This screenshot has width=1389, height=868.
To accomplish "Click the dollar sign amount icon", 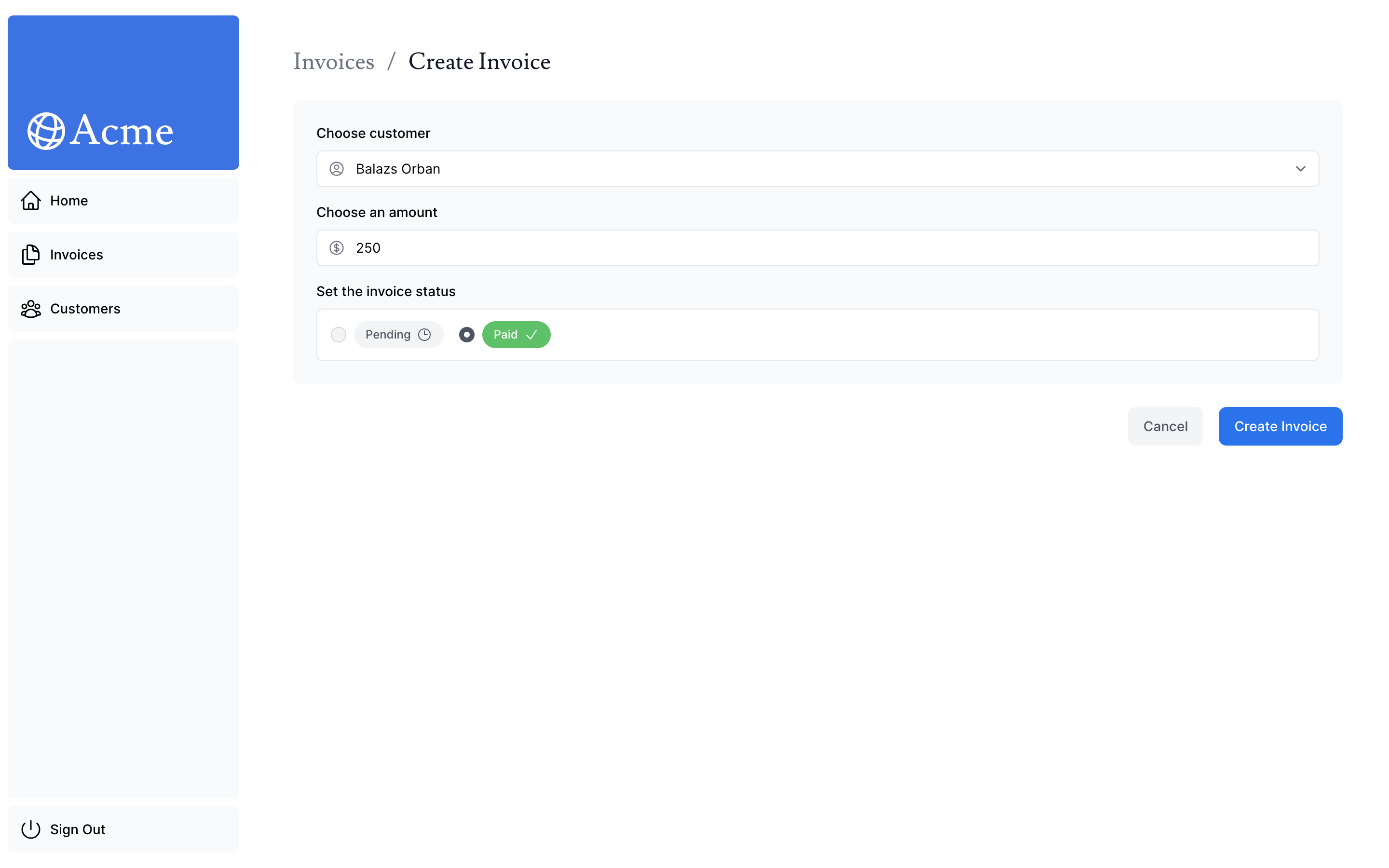I will point(336,248).
